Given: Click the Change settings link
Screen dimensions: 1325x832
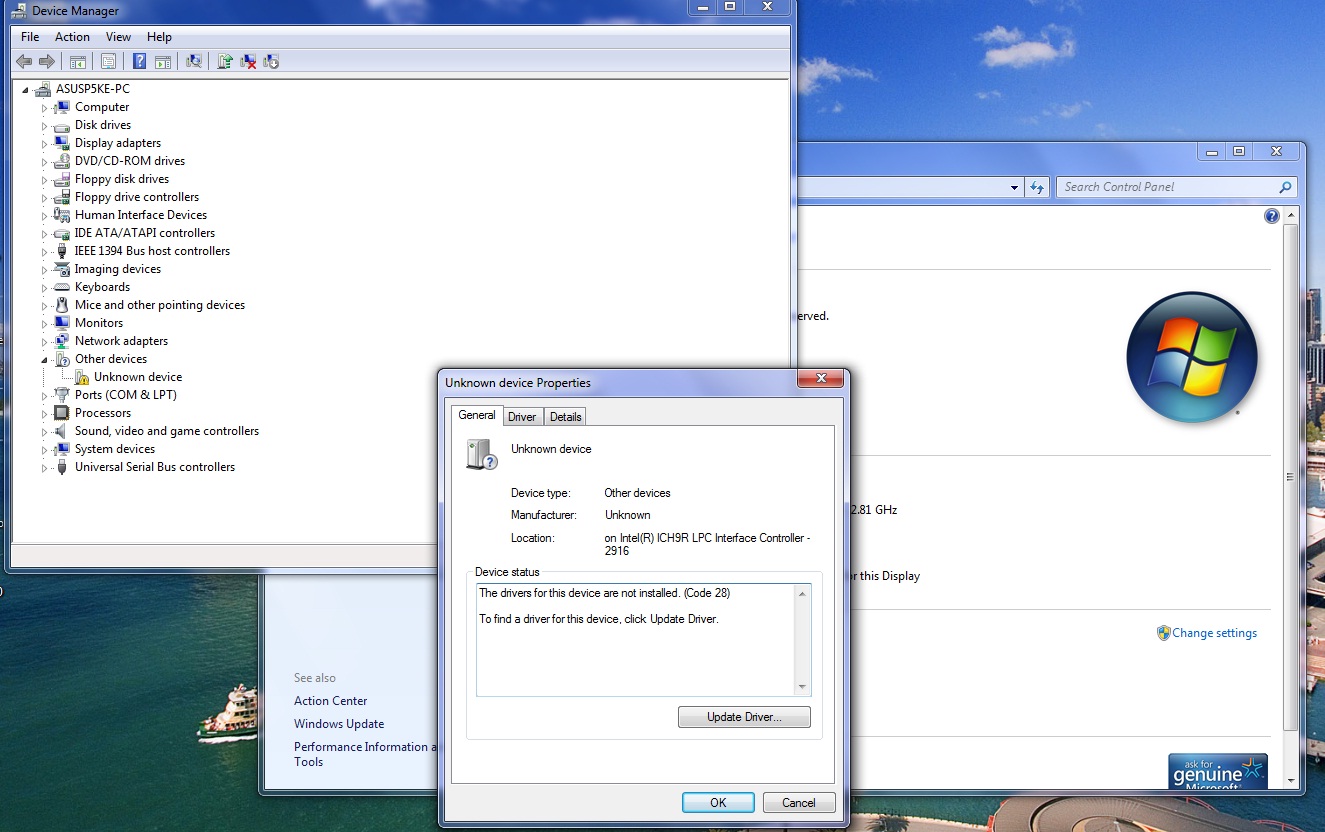Looking at the screenshot, I should click(1214, 633).
